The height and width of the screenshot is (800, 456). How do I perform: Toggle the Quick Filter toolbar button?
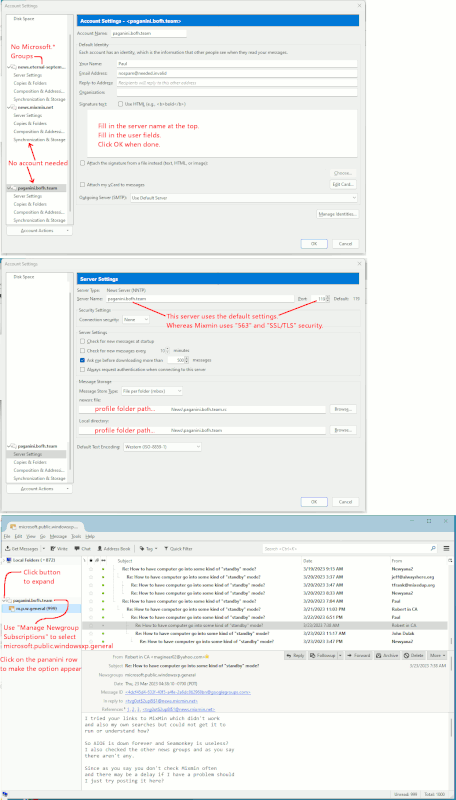pyautogui.click(x=178, y=548)
